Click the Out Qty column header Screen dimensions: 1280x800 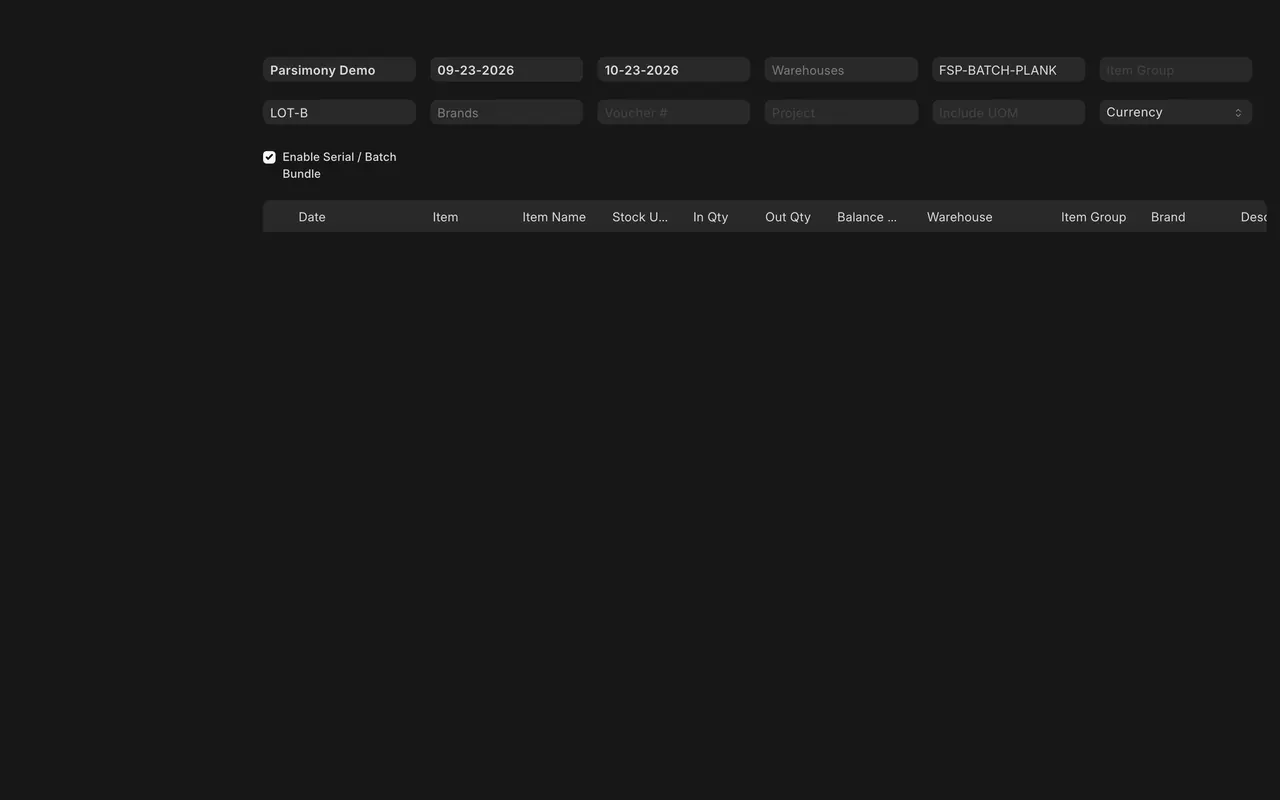pyautogui.click(x=788, y=217)
